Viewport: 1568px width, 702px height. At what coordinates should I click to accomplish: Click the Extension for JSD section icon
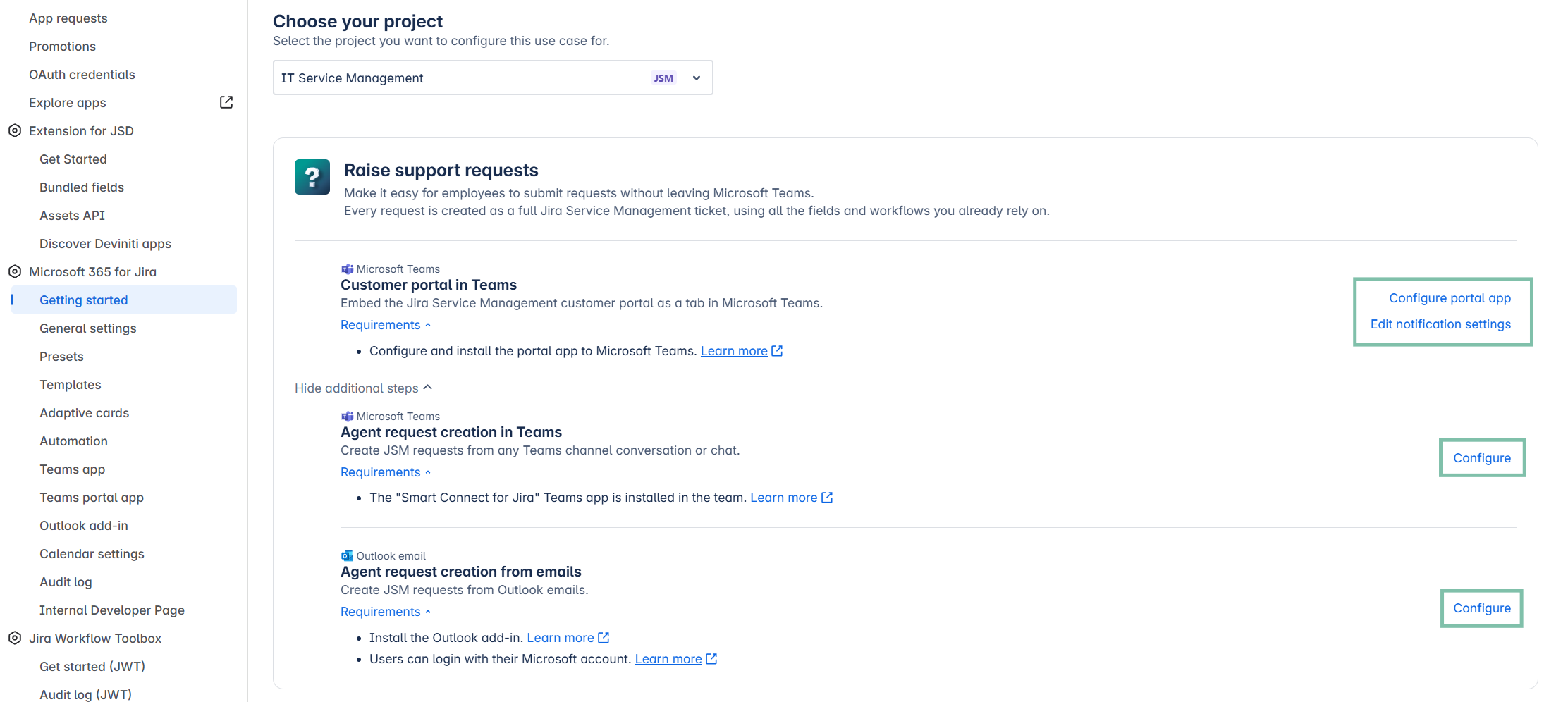point(15,131)
